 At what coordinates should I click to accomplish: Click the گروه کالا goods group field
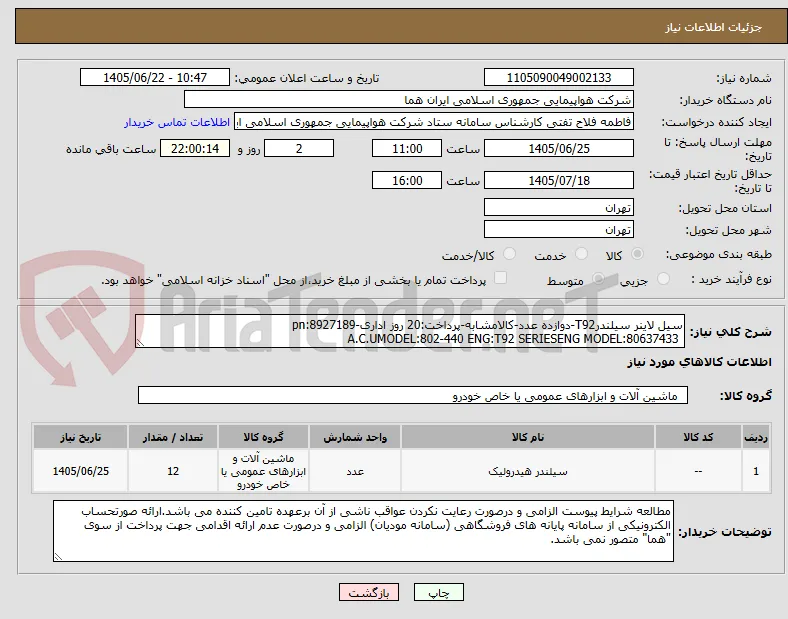pyautogui.click(x=413, y=395)
